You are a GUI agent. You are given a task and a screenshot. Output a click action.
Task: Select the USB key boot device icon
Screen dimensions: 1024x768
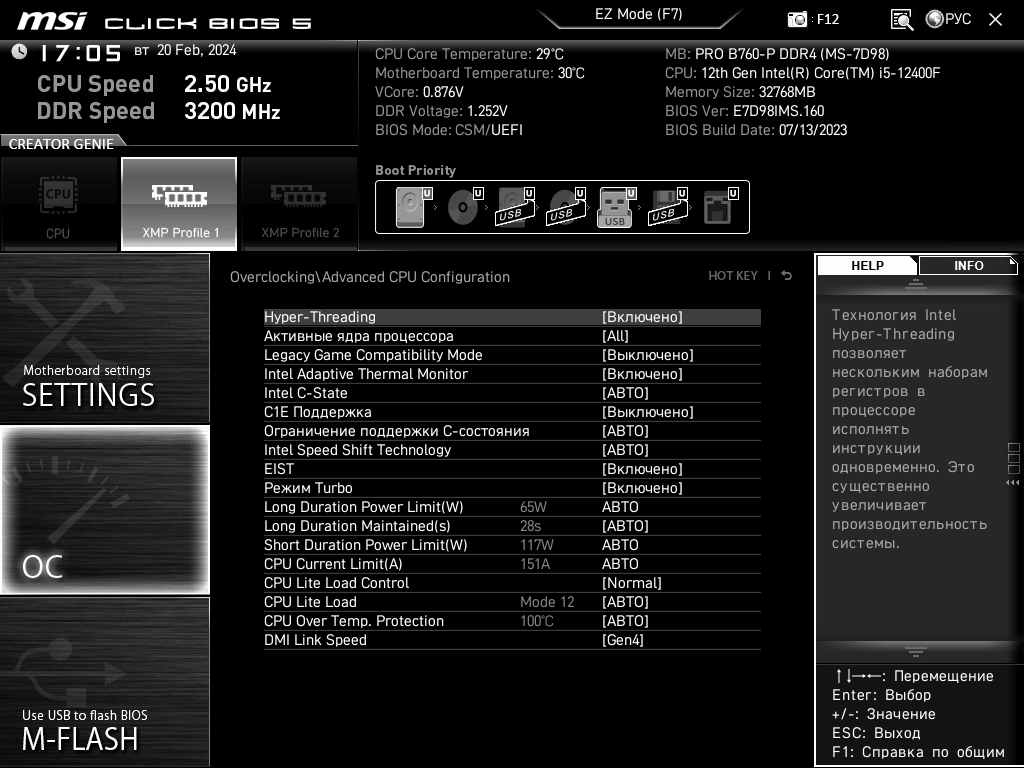point(616,207)
